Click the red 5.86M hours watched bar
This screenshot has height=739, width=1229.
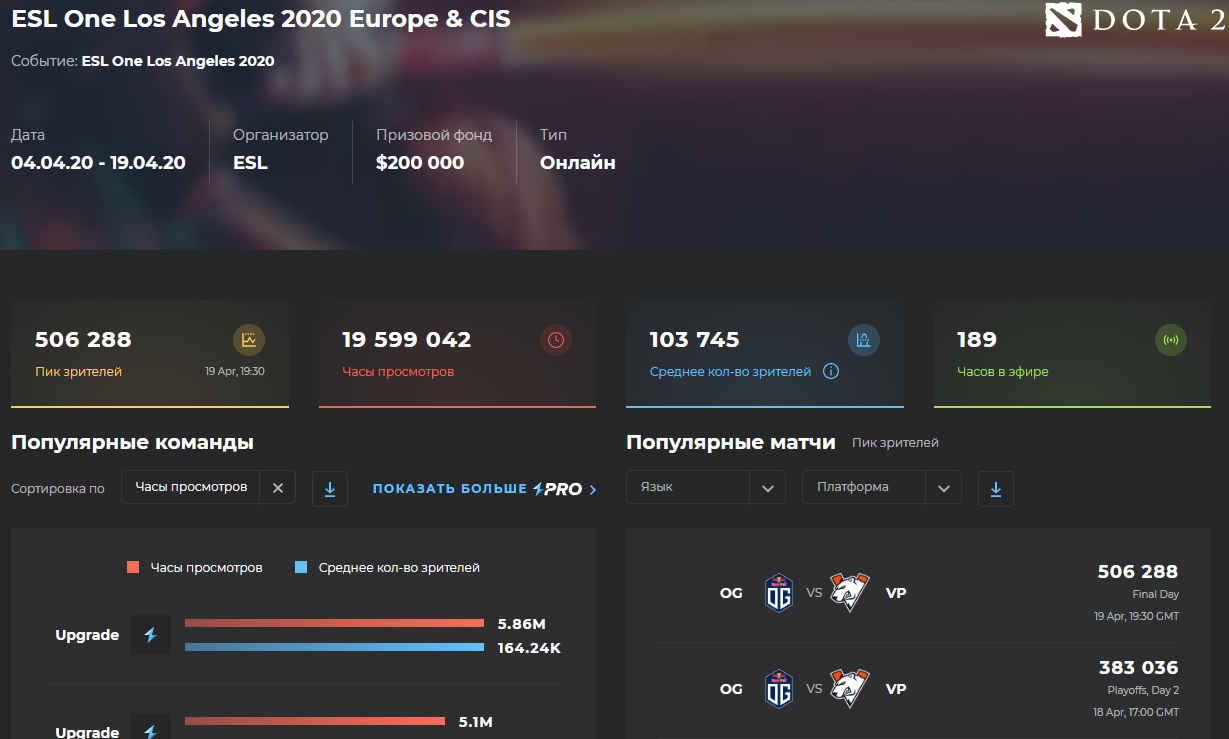coord(334,623)
